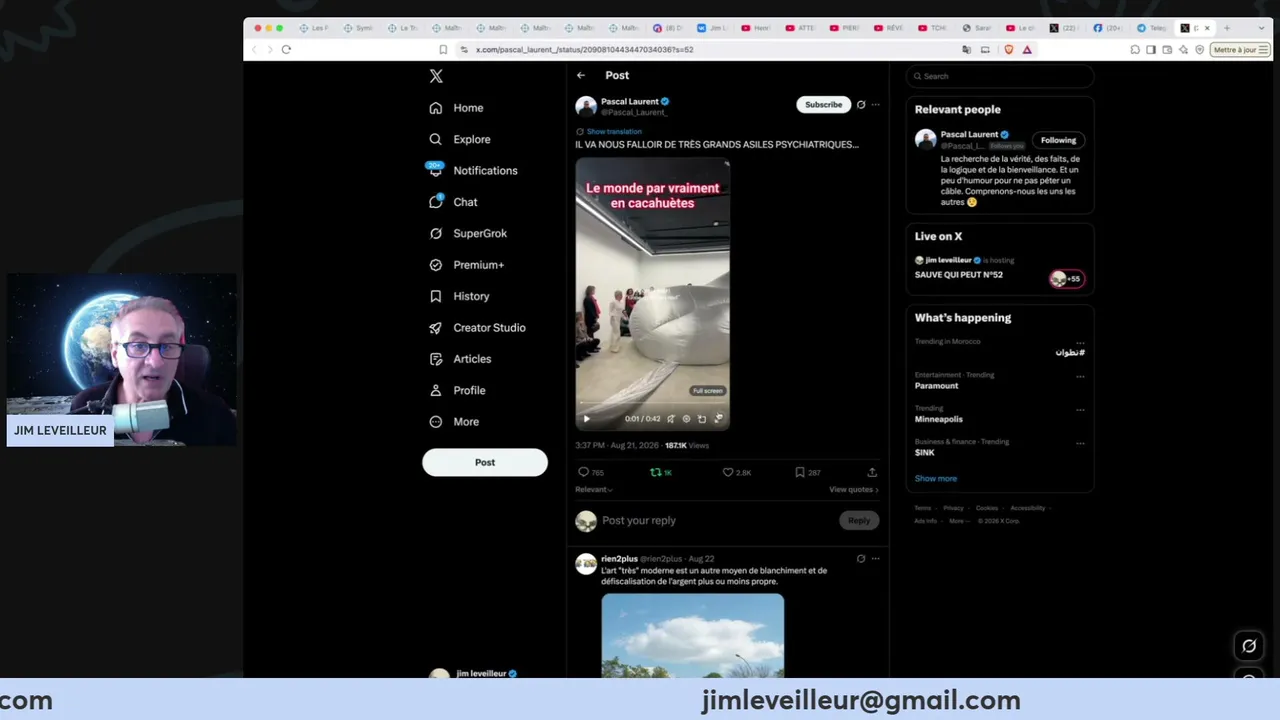Viewport: 1280px width, 720px height.
Task: Go back using the Post header arrow
Action: click(x=581, y=75)
